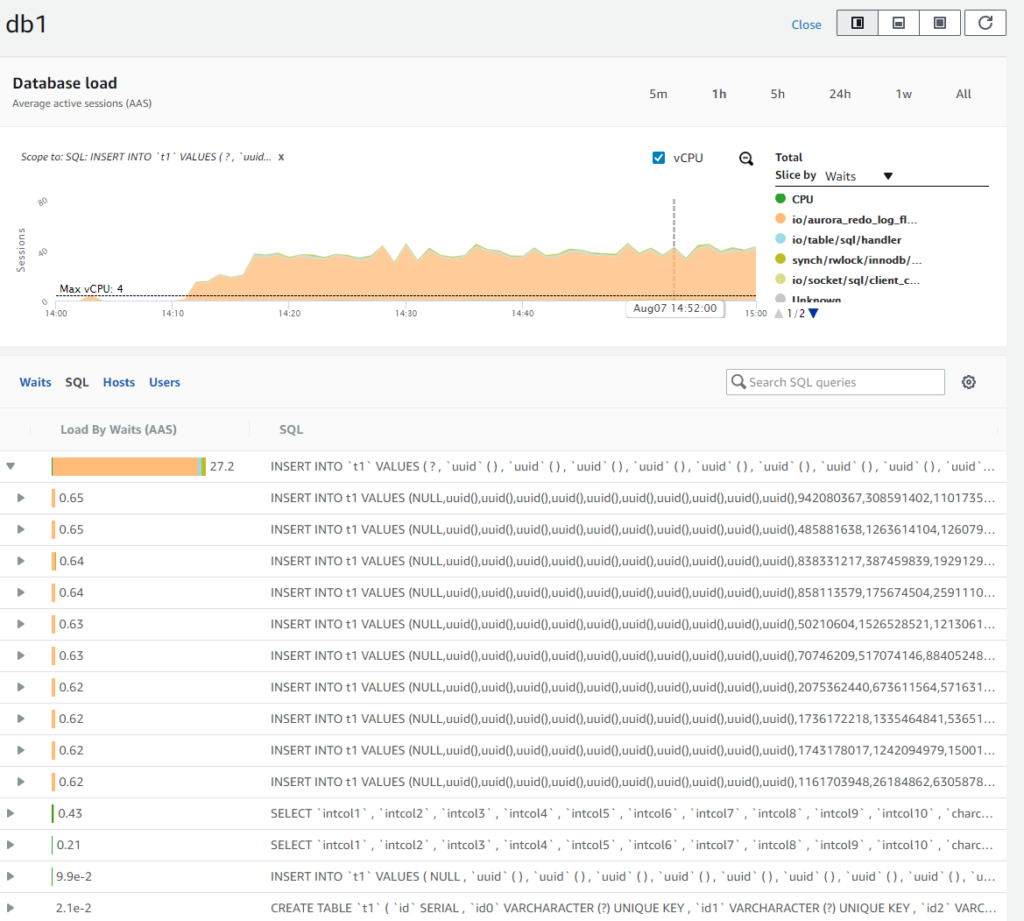Switch to the Hosts tab

pyautogui.click(x=118, y=382)
